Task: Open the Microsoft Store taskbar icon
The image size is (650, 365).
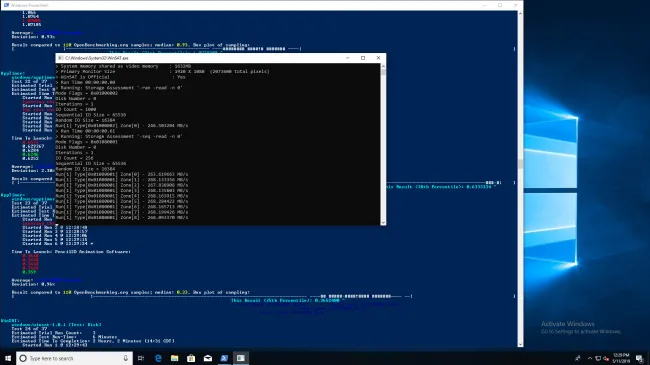Action: click(191, 358)
